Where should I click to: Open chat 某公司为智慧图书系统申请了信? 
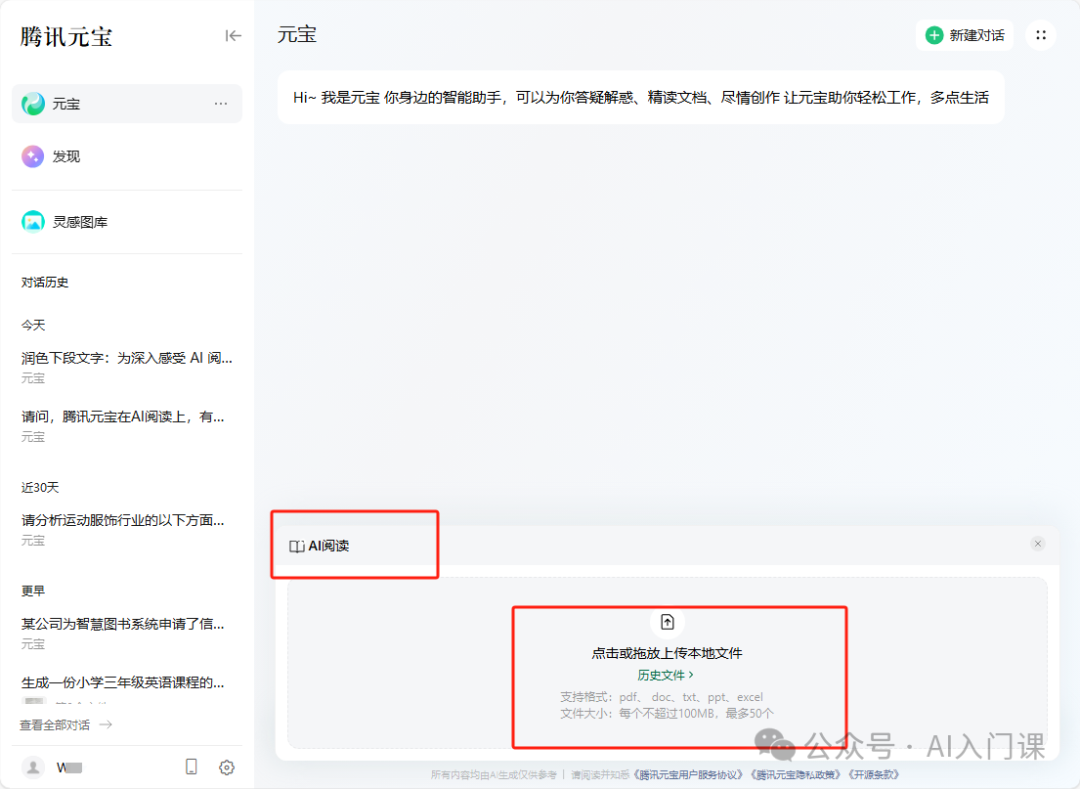tap(123, 624)
